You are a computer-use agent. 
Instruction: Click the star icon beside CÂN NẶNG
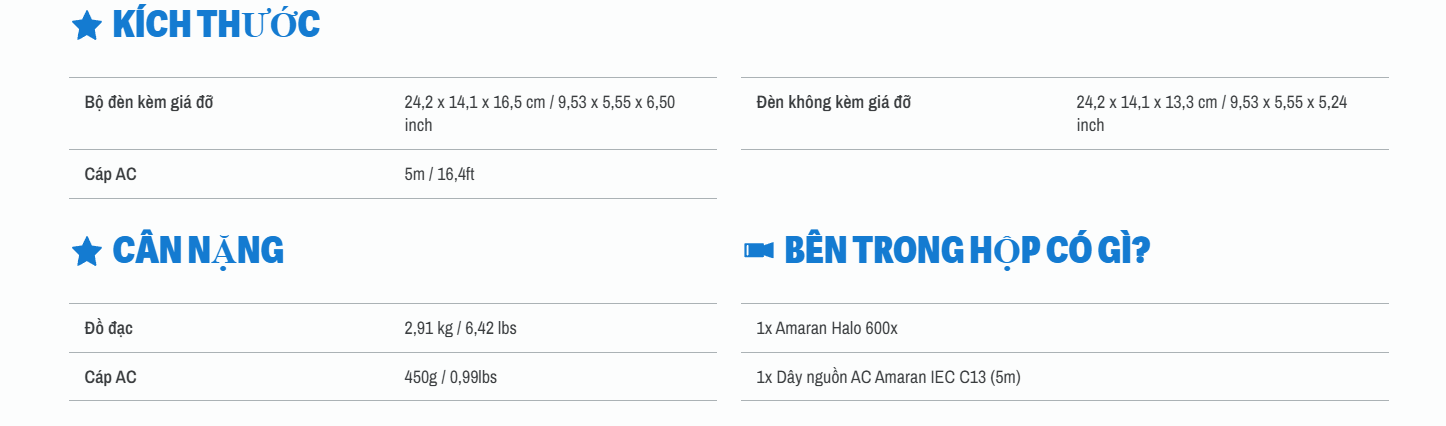point(87,251)
